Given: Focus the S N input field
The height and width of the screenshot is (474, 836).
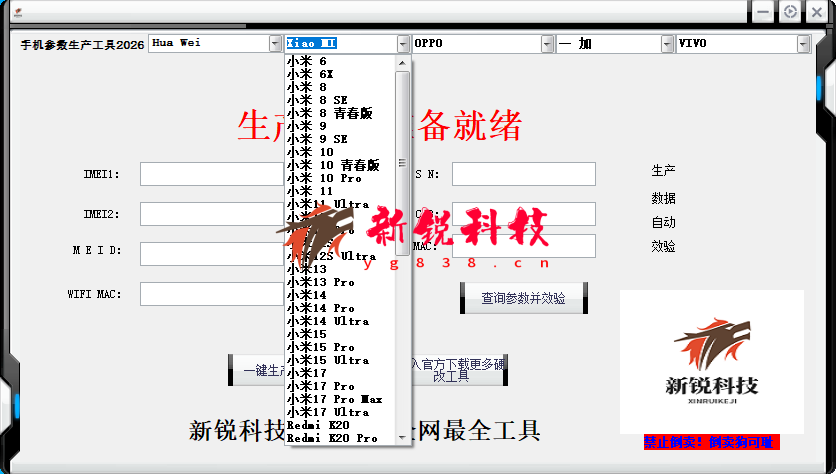Looking at the screenshot, I should coord(524,174).
